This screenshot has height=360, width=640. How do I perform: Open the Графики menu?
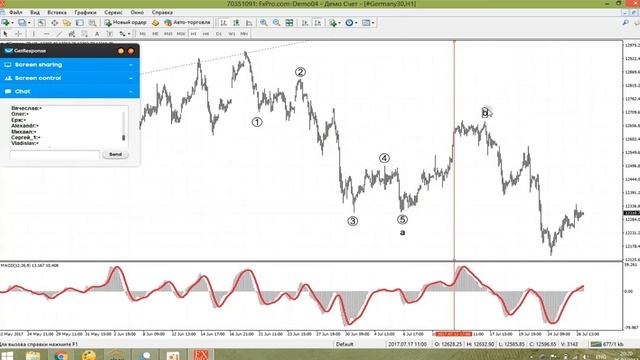tap(85, 13)
